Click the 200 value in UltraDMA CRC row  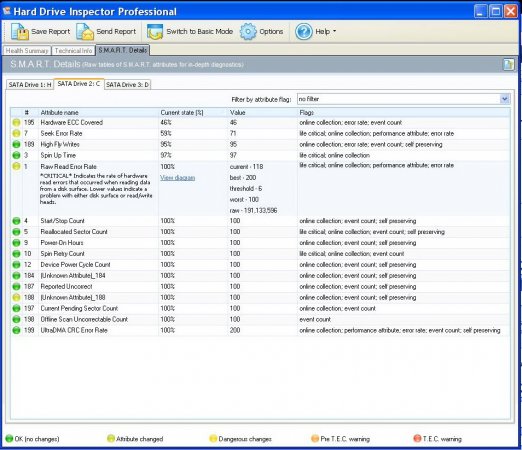click(x=235, y=330)
